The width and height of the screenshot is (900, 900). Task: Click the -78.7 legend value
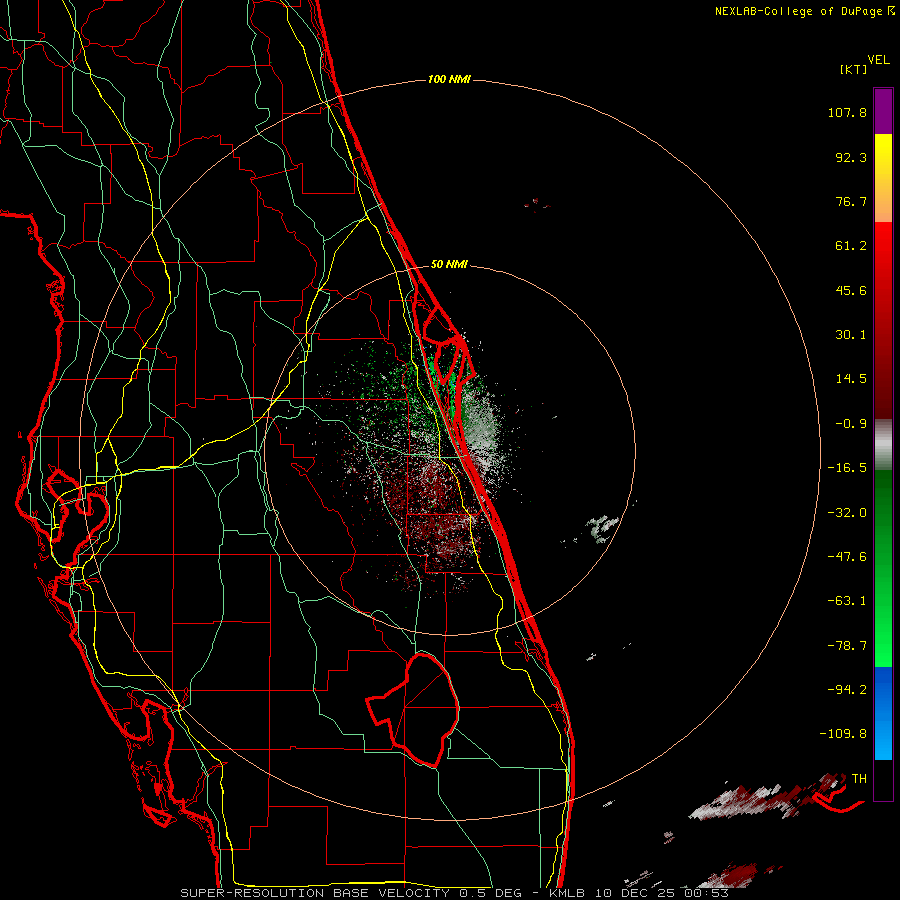tap(847, 646)
